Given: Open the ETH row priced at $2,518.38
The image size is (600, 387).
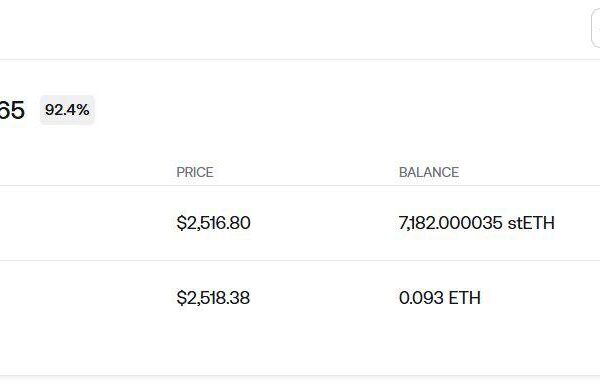Looking at the screenshot, I should [300, 298].
